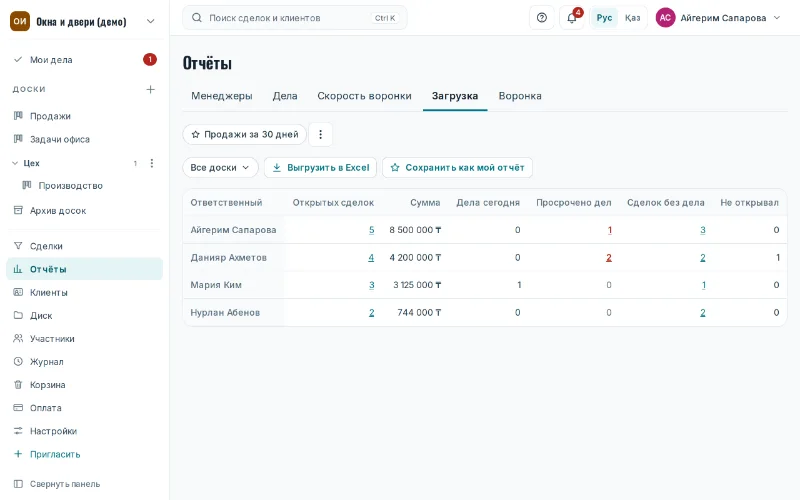Click the Оплата card icon
800x500 pixels.
[x=18, y=408]
